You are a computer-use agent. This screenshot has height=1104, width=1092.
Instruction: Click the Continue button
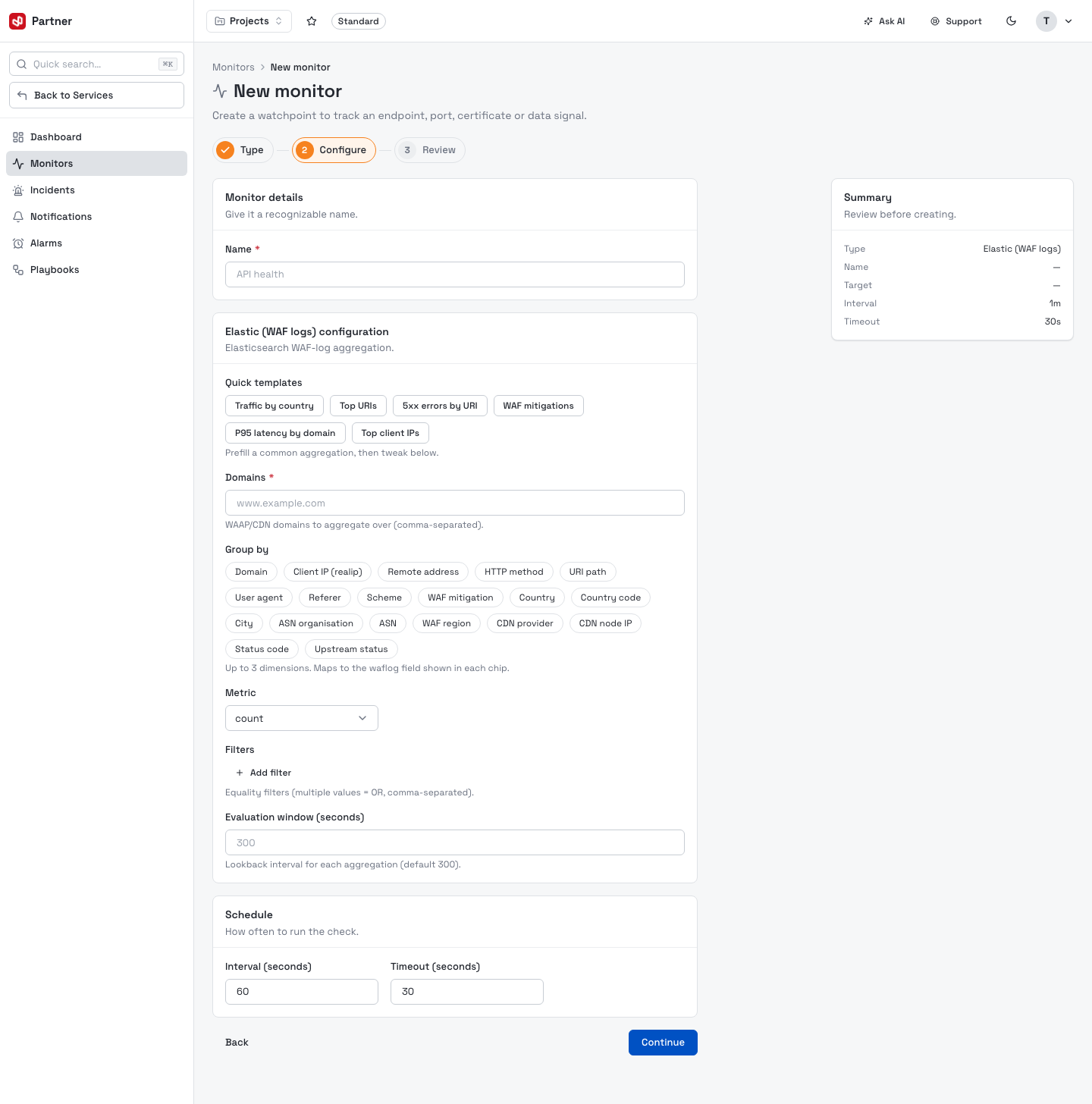[x=663, y=1043]
